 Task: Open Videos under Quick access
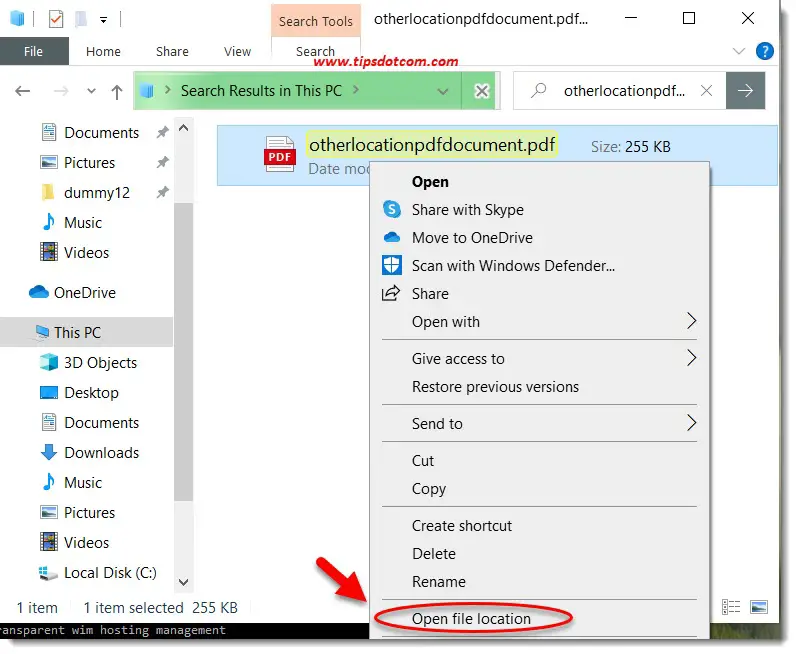pos(86,252)
